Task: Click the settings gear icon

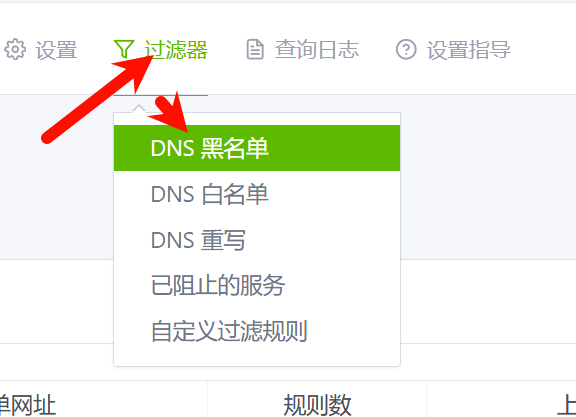Action: point(15,49)
